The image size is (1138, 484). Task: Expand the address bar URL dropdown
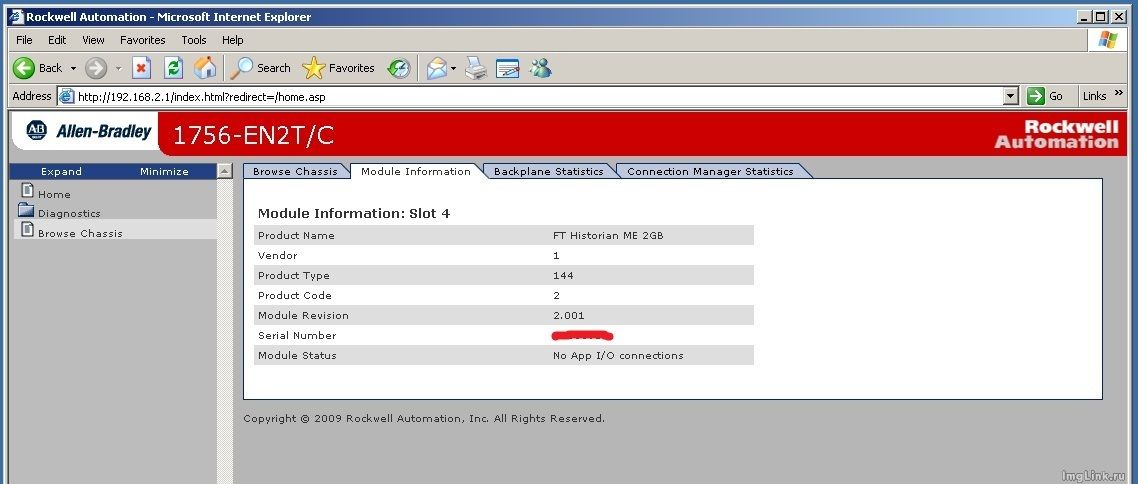[x=1010, y=96]
